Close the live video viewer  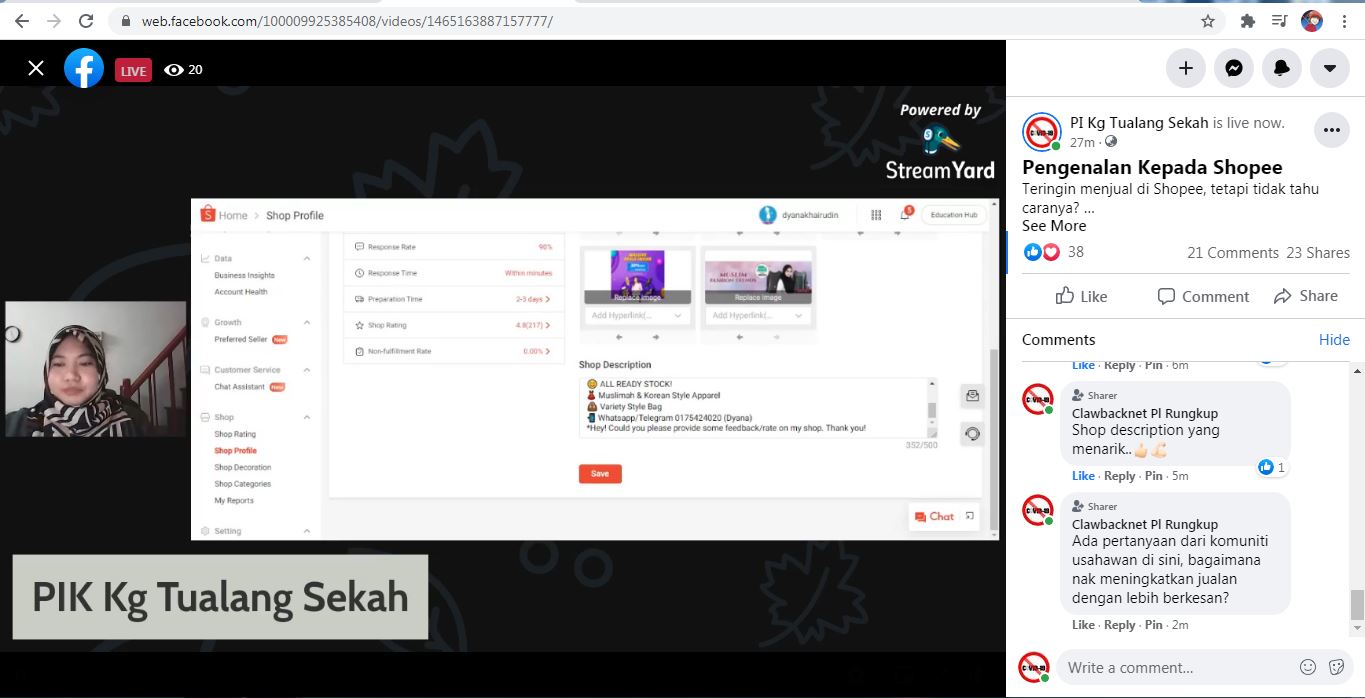(x=36, y=68)
